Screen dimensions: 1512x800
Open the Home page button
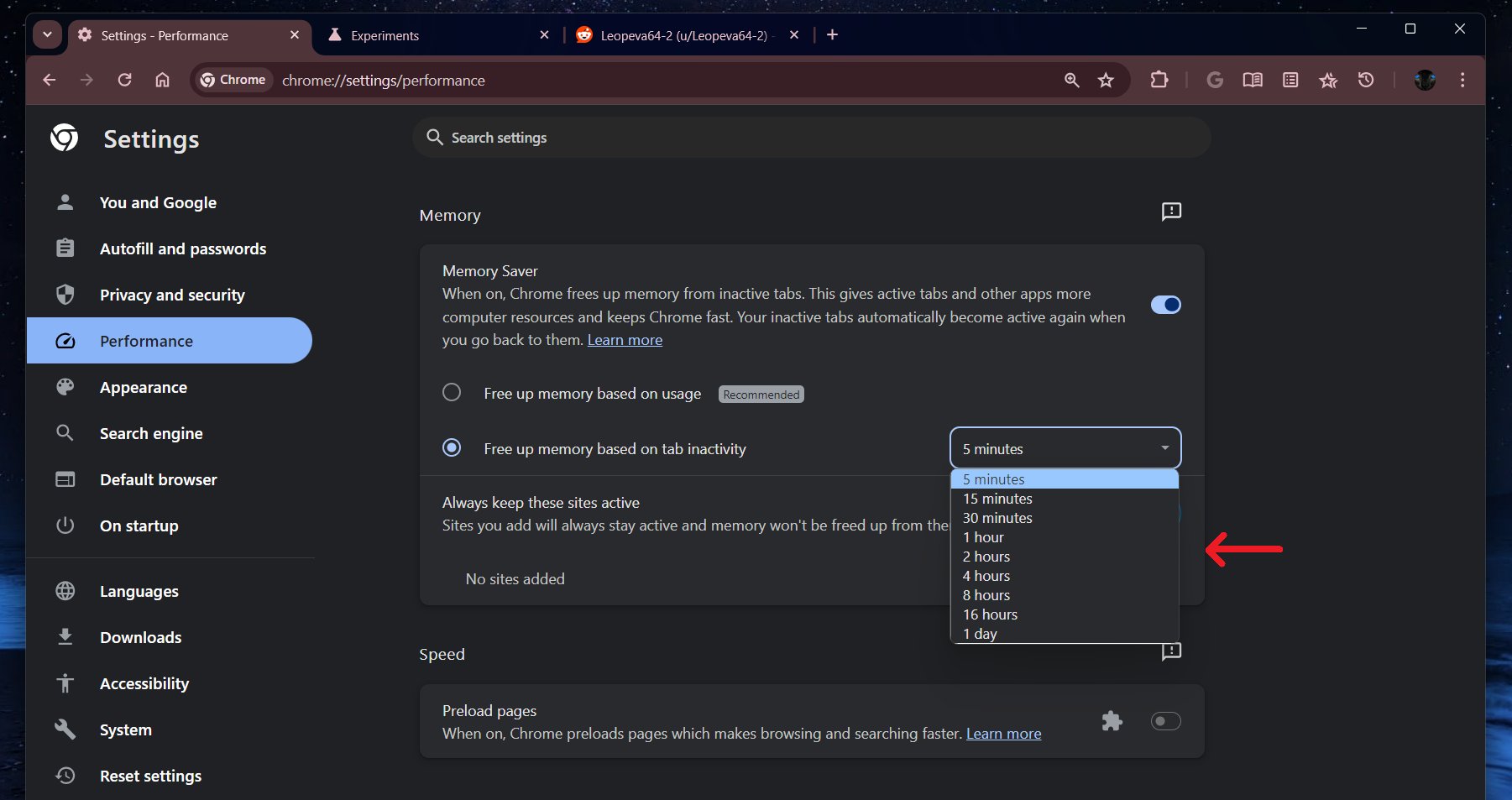tap(162, 80)
